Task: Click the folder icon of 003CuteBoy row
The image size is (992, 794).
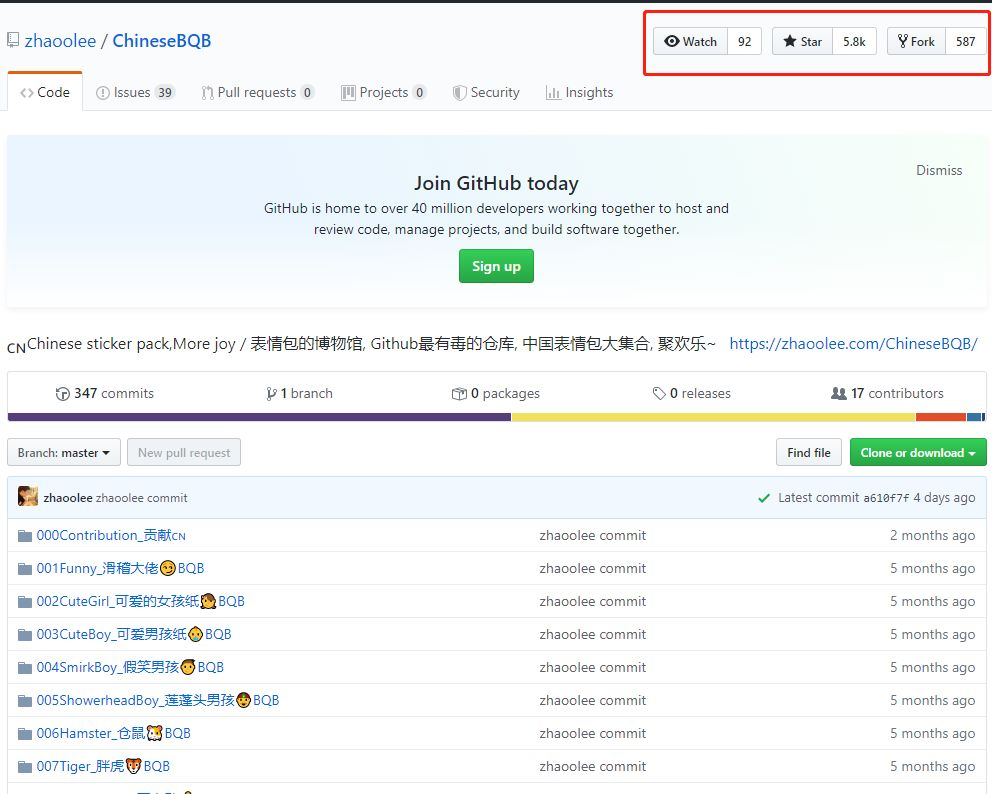Action: pyautogui.click(x=25, y=635)
